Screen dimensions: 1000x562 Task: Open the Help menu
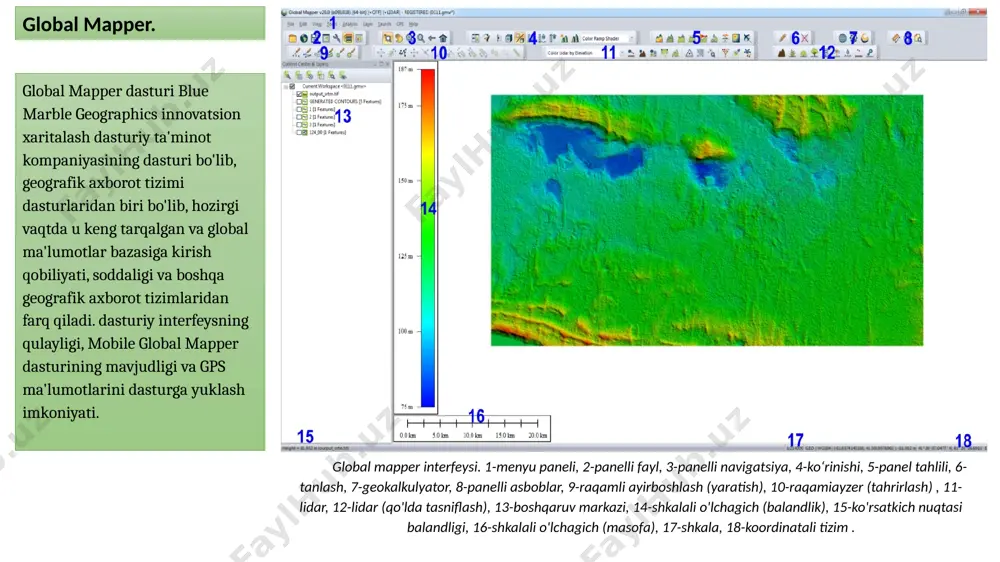[413, 24]
